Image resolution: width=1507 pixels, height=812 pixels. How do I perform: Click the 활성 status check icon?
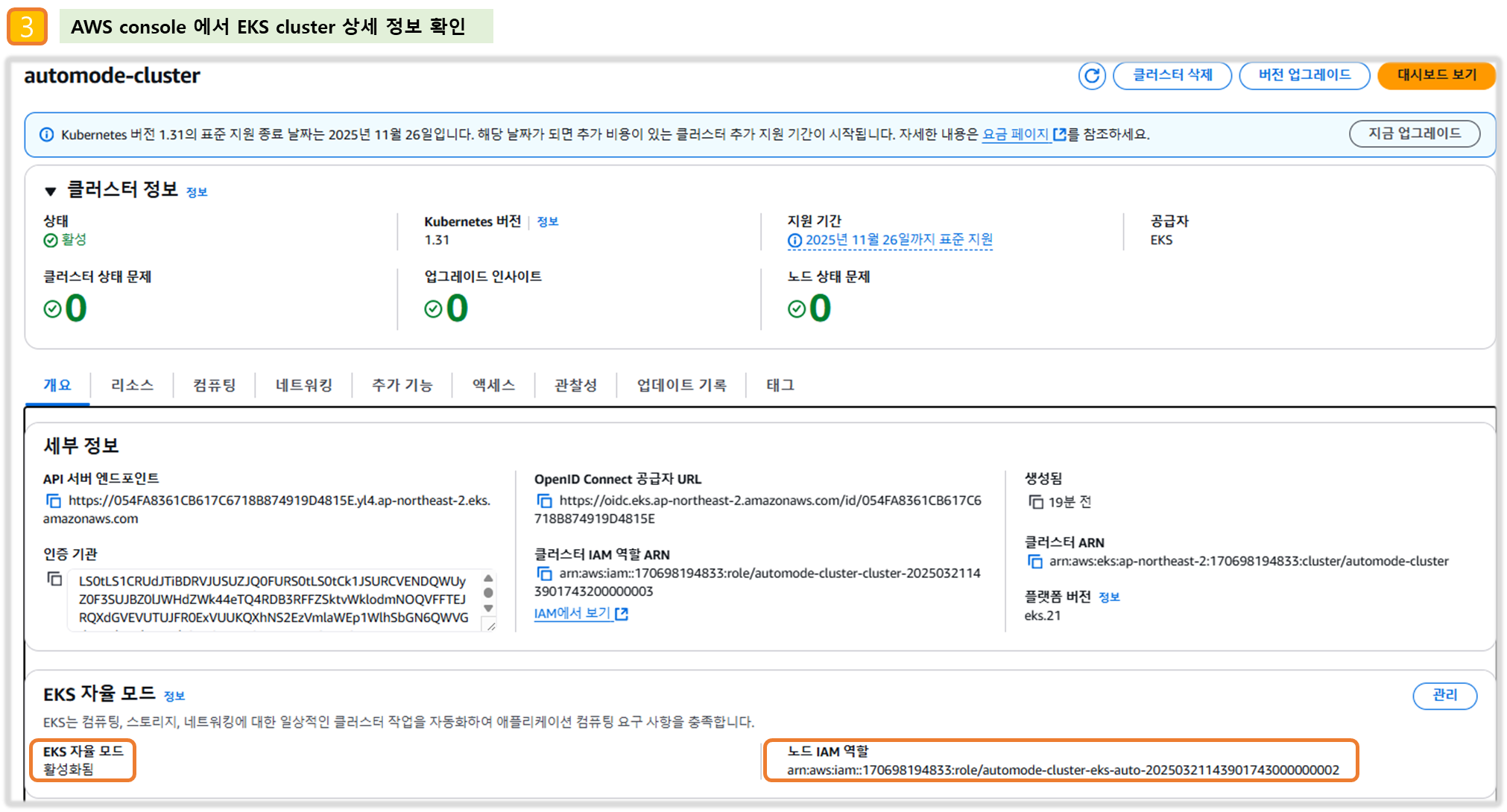(x=51, y=240)
